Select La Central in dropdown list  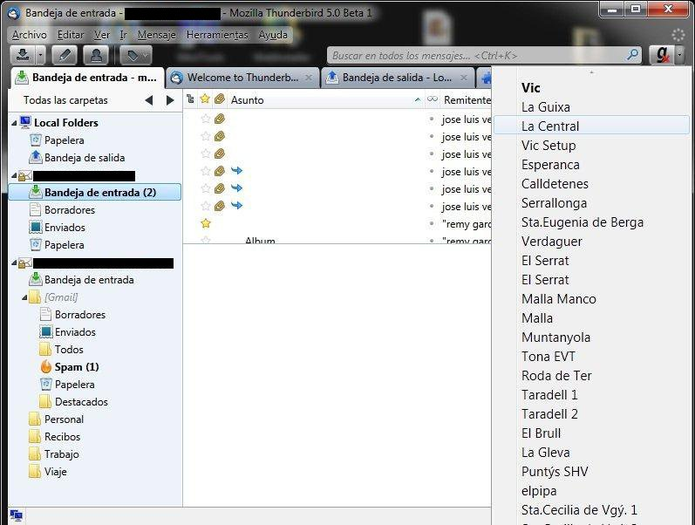(591, 126)
